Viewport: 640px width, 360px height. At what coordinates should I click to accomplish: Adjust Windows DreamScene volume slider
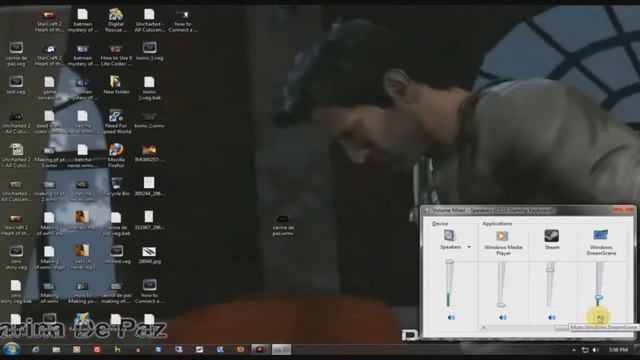tap(599, 298)
